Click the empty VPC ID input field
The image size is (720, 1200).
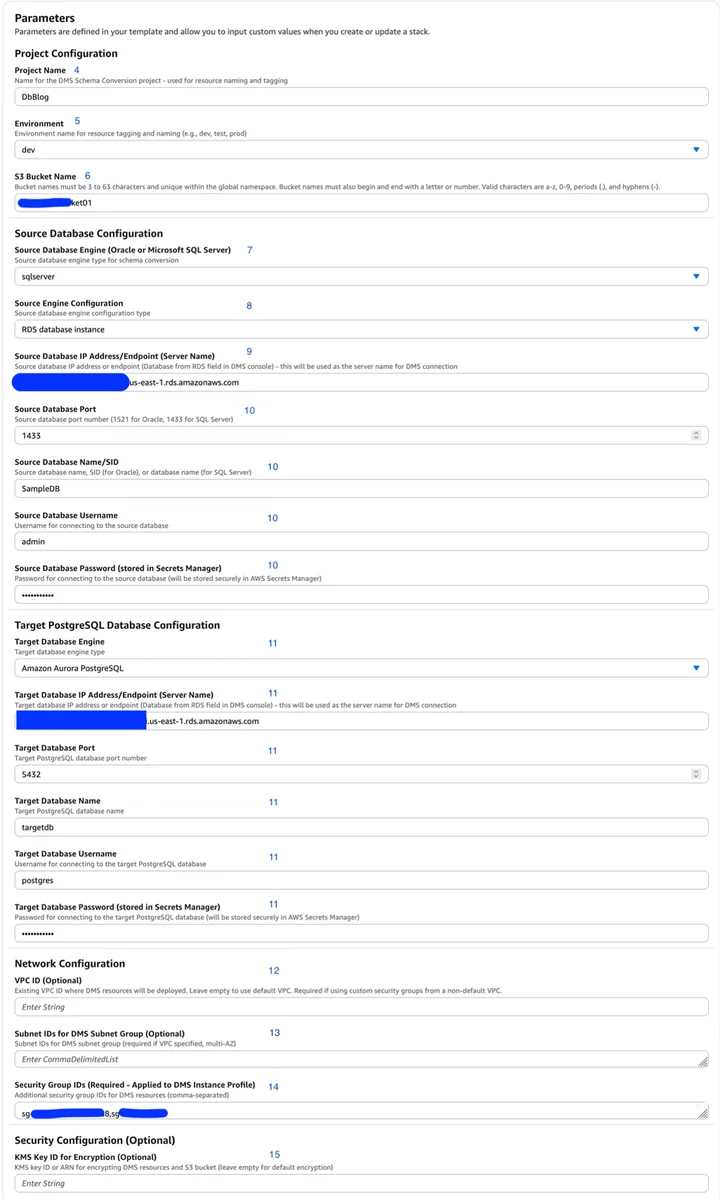362,1006
